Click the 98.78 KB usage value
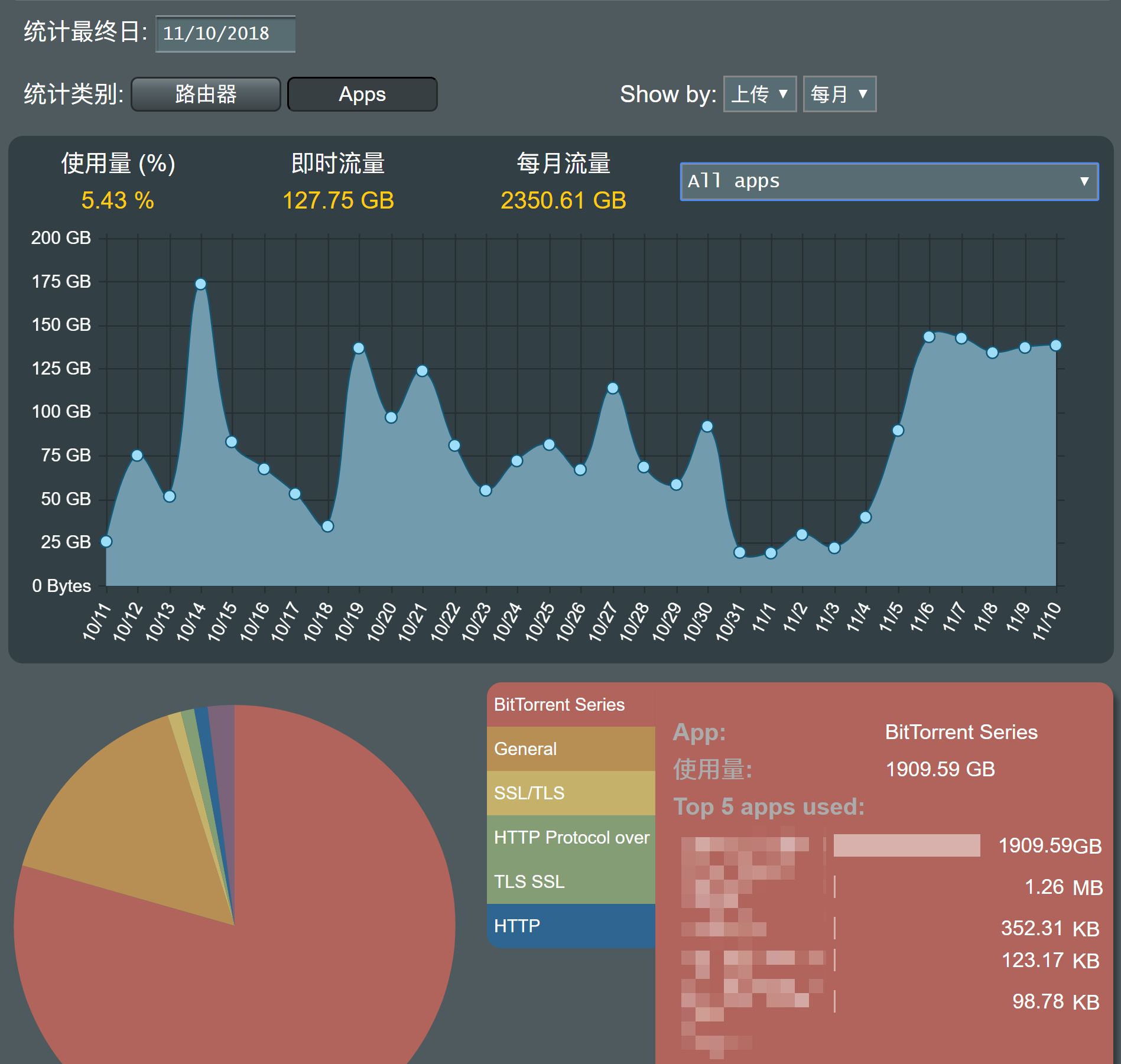1121x1064 pixels. (x=1055, y=1002)
